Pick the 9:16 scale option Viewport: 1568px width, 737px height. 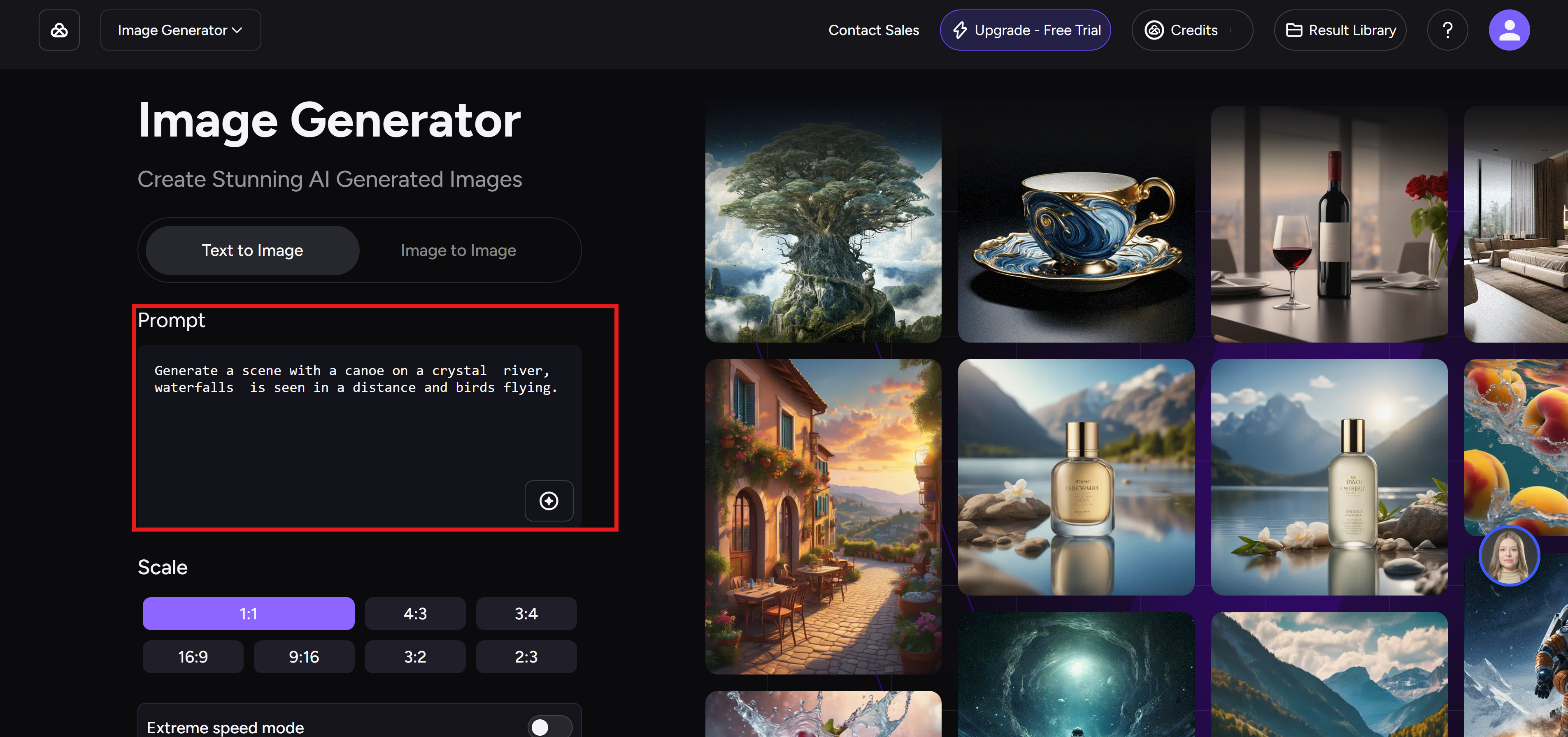pyautogui.click(x=304, y=657)
